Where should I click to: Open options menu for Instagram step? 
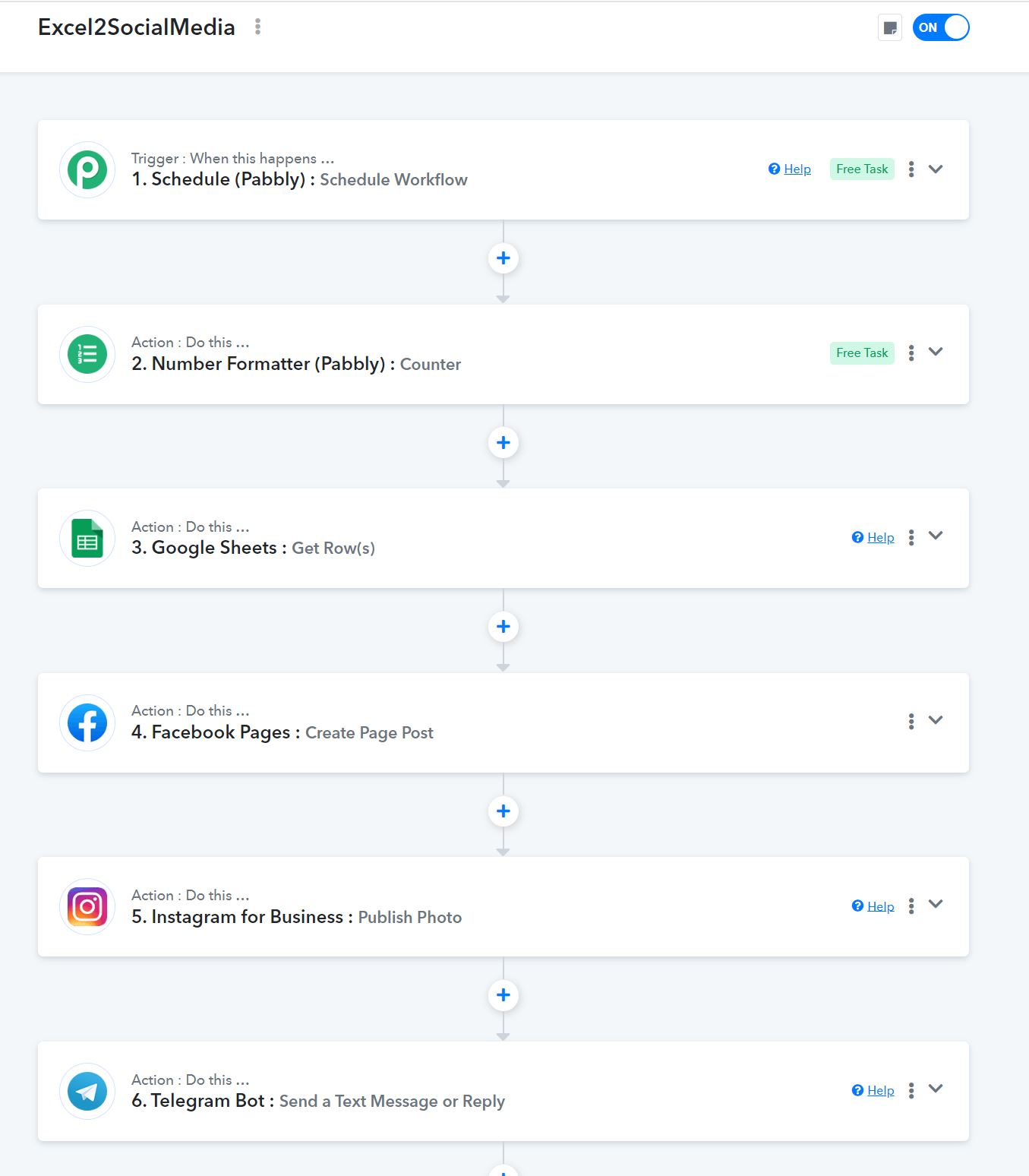tap(911, 906)
